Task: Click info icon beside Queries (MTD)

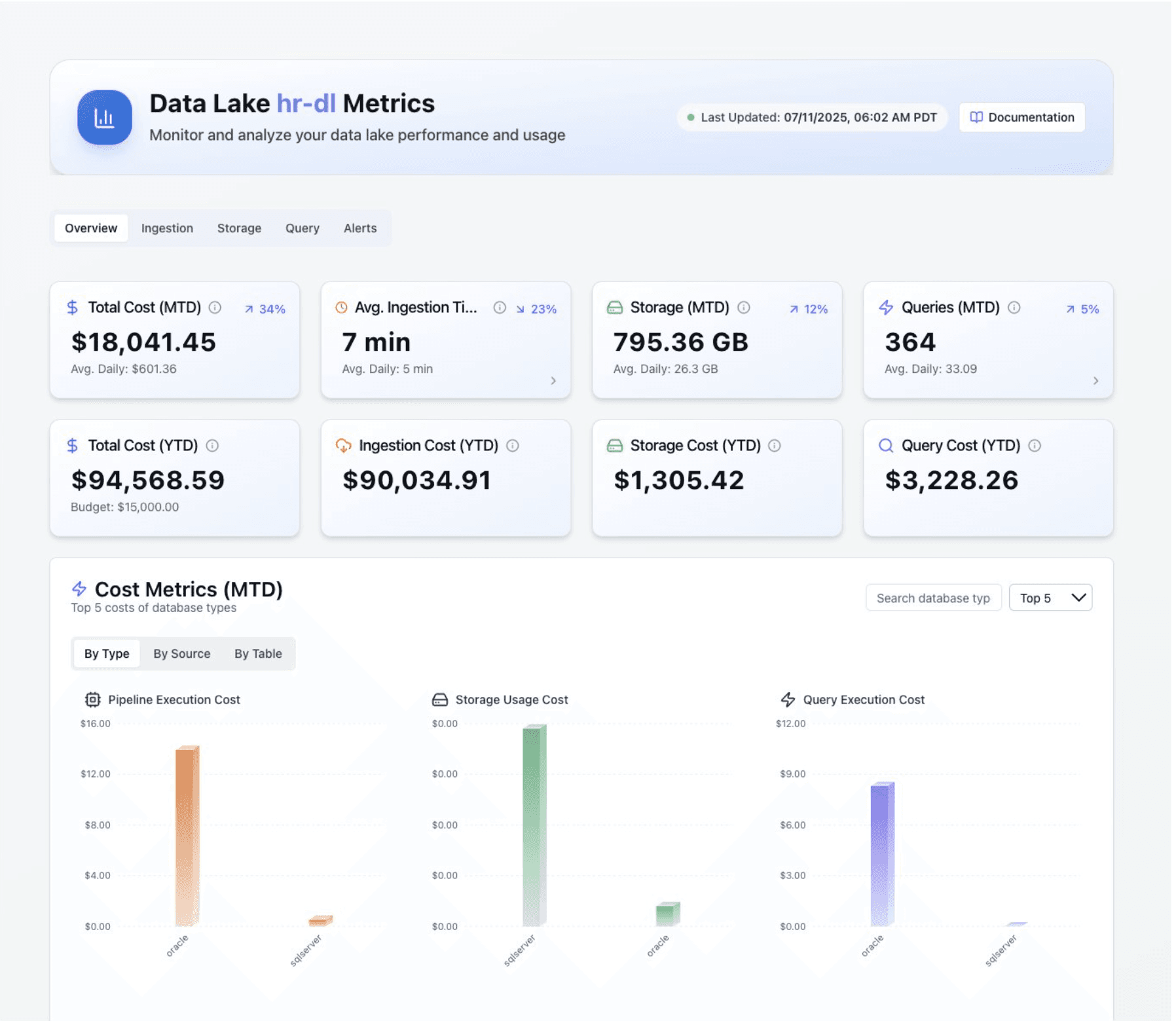Action: [x=1014, y=308]
